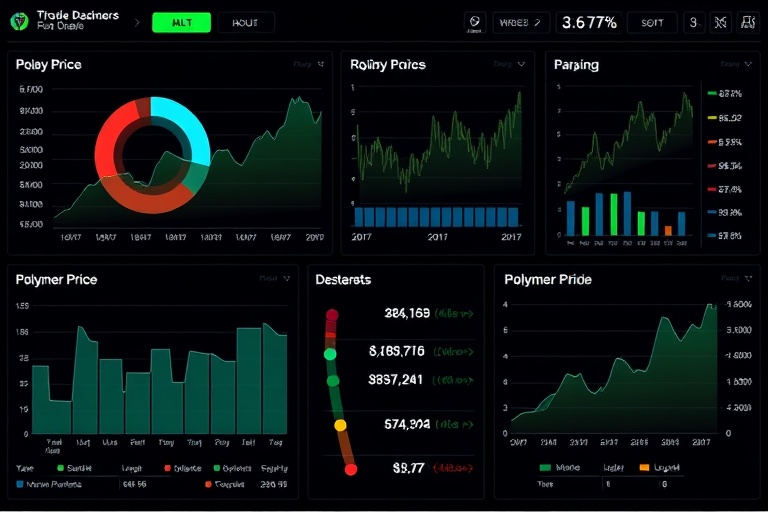This screenshot has height=512, width=768.
Task: Click the button labeled 3 in top bar
Action: 694,22
